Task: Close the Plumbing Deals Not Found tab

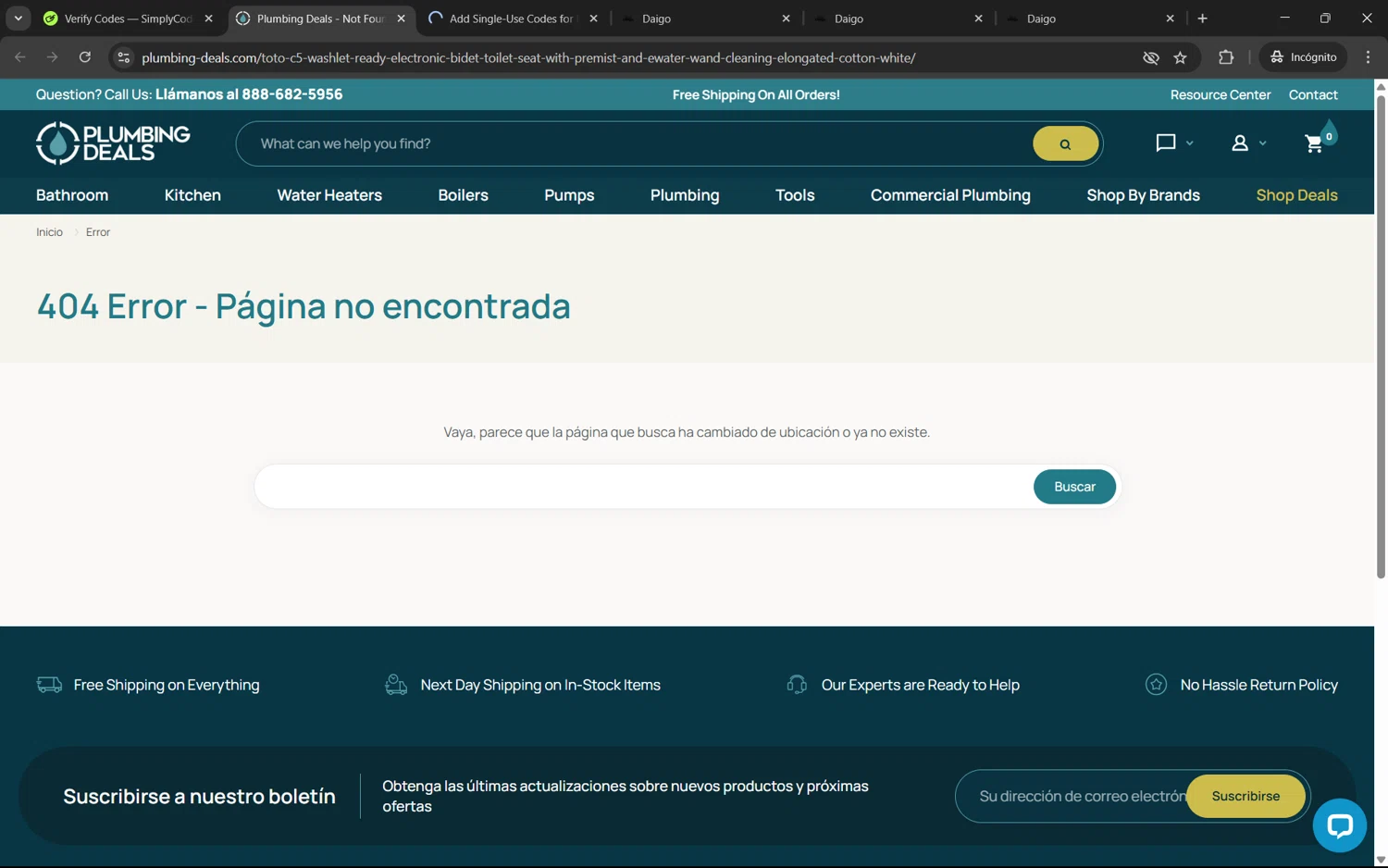Action: click(401, 19)
